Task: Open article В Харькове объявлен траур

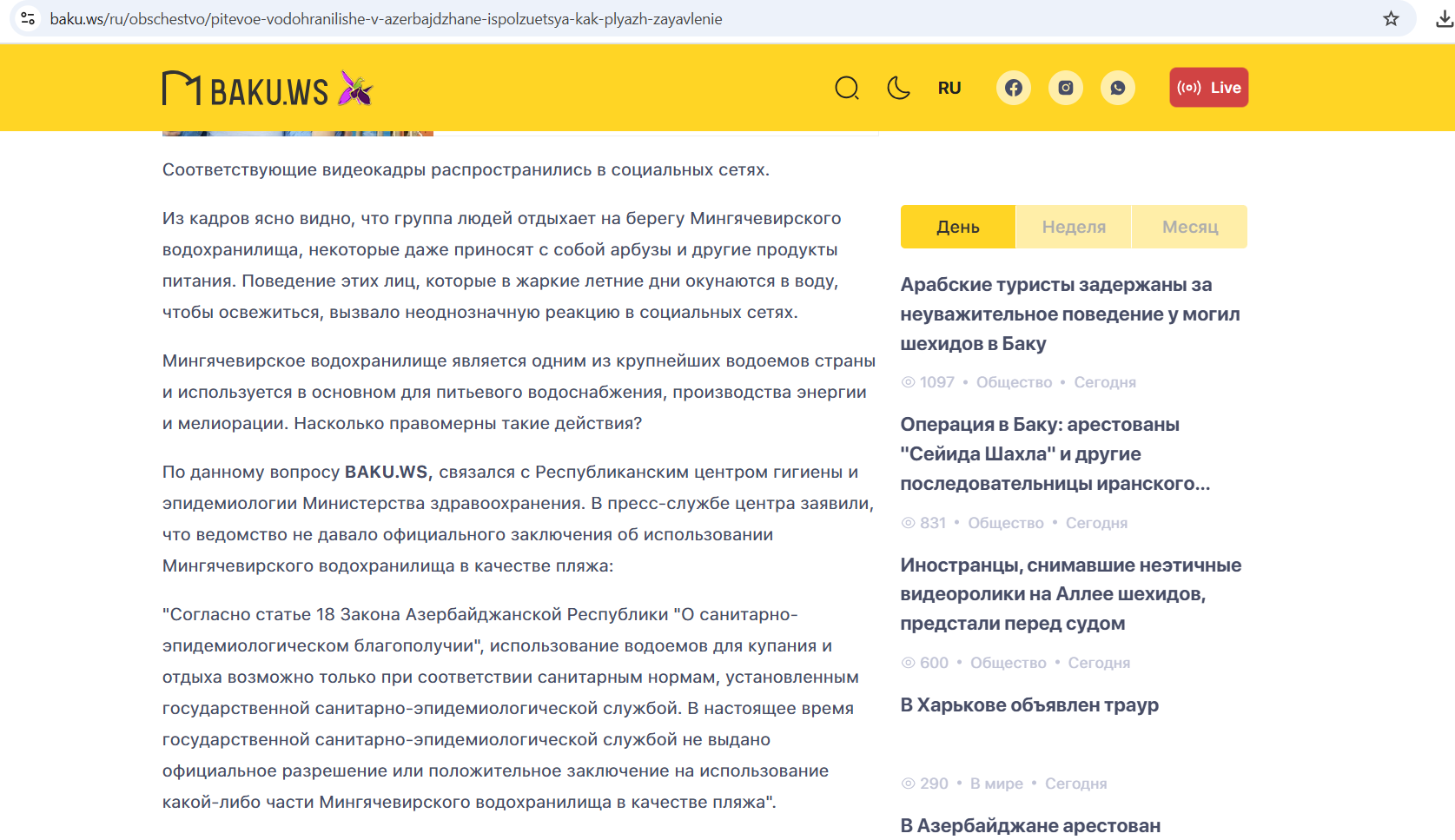Action: click(x=1029, y=704)
